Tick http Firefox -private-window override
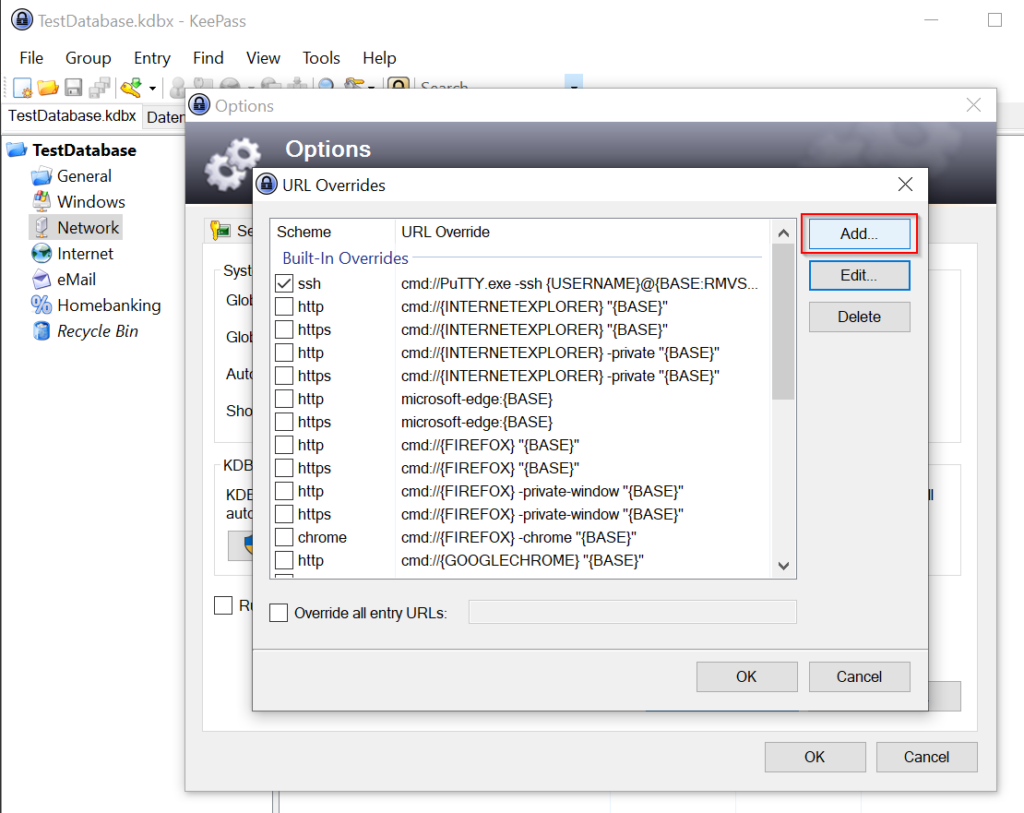The image size is (1024, 813). [284, 491]
